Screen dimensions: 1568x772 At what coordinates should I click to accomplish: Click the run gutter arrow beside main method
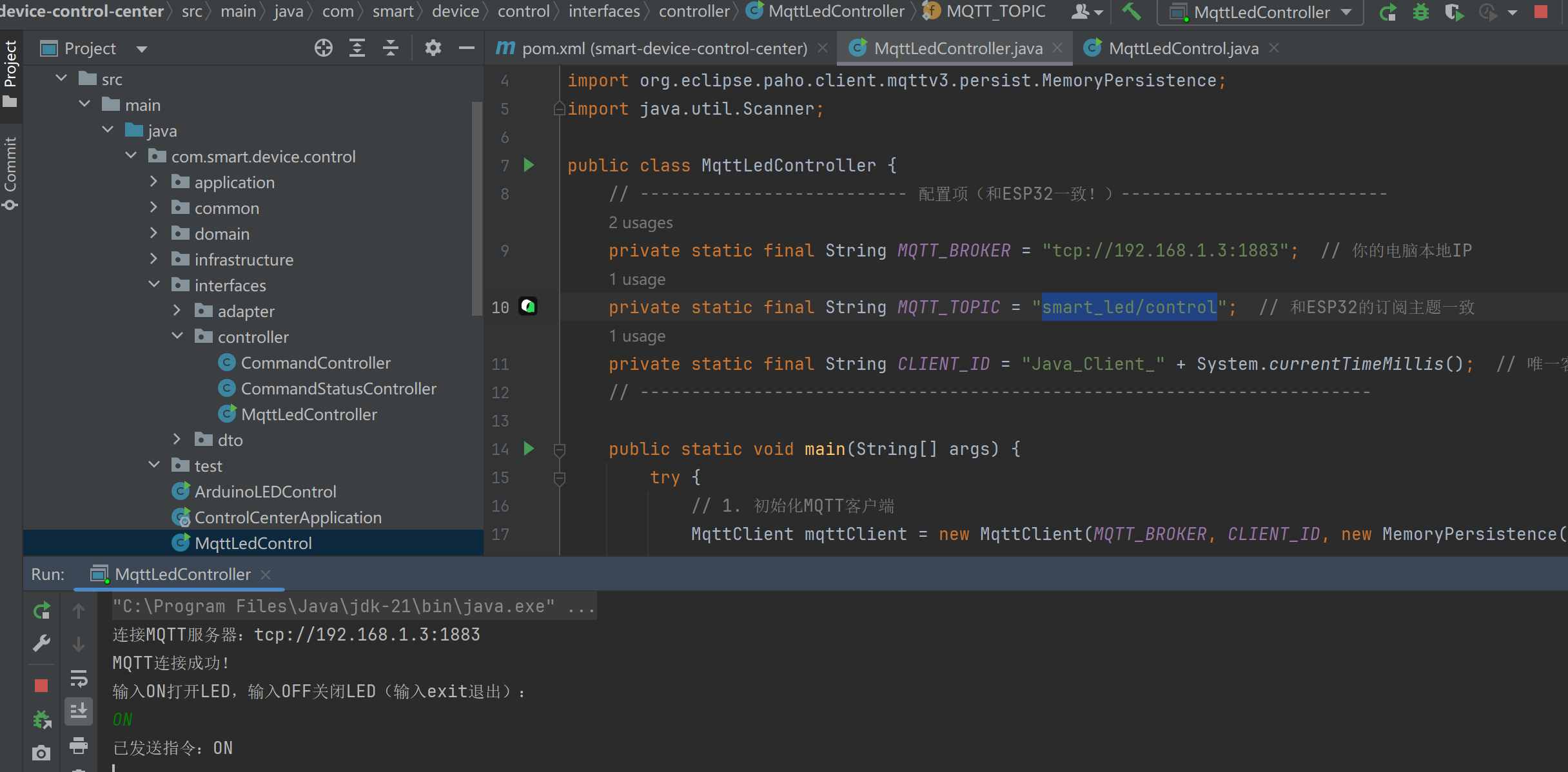pos(529,449)
